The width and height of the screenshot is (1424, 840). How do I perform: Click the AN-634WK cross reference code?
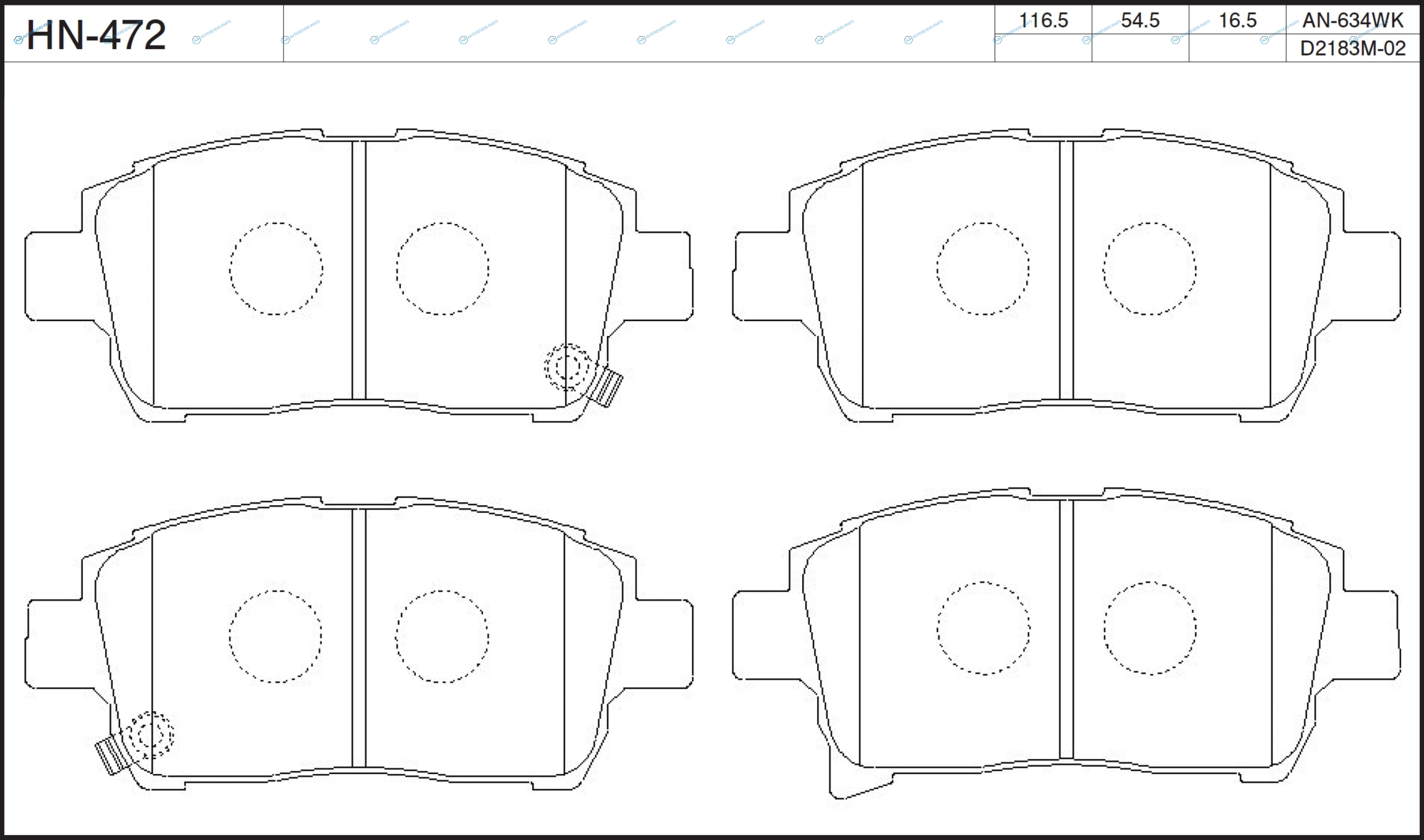pyautogui.click(x=1353, y=21)
